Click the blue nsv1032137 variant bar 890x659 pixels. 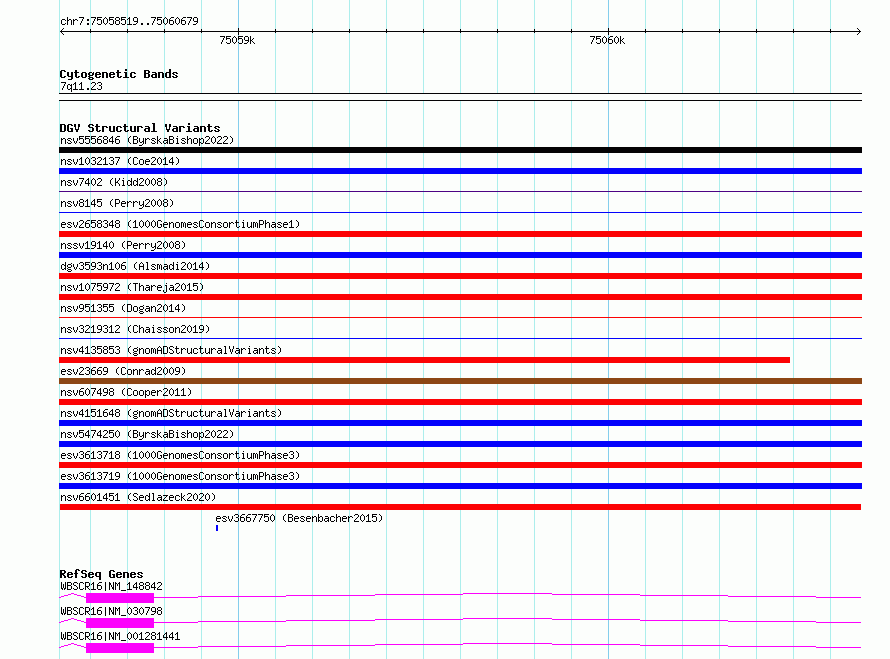[460, 171]
